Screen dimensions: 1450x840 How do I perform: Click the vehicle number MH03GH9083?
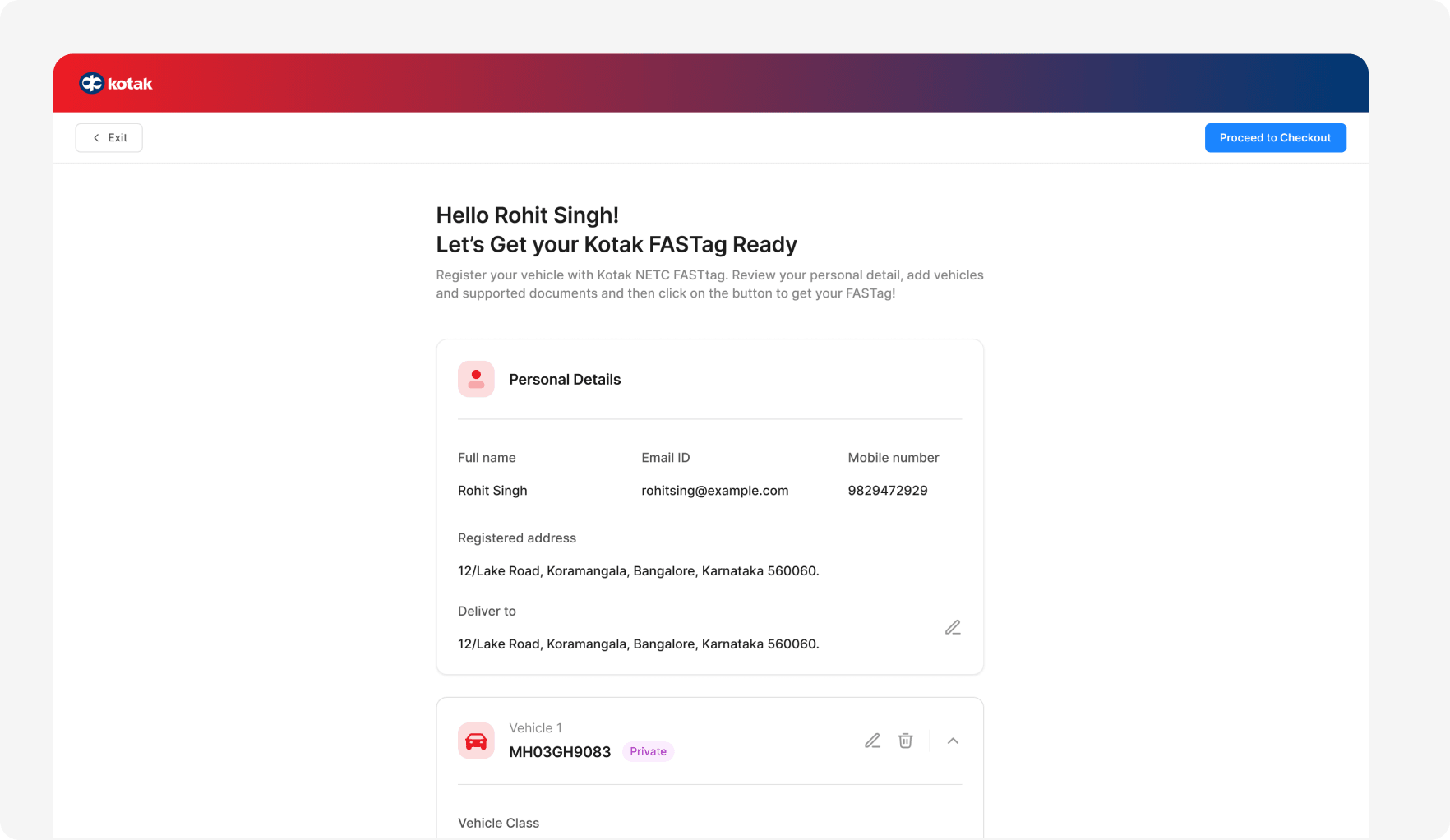(x=560, y=752)
